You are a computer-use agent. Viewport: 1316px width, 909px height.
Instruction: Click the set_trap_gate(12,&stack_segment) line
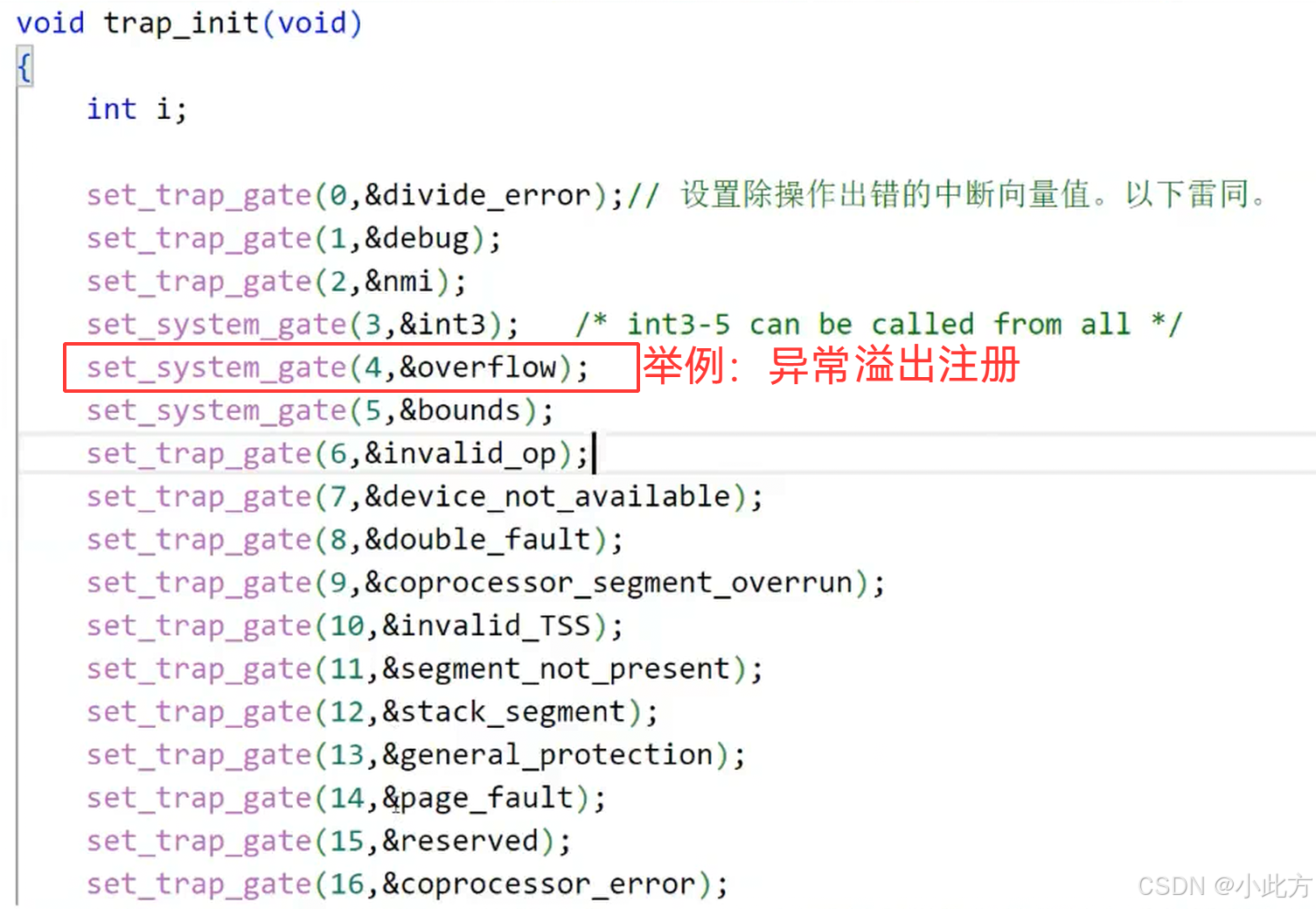373,712
